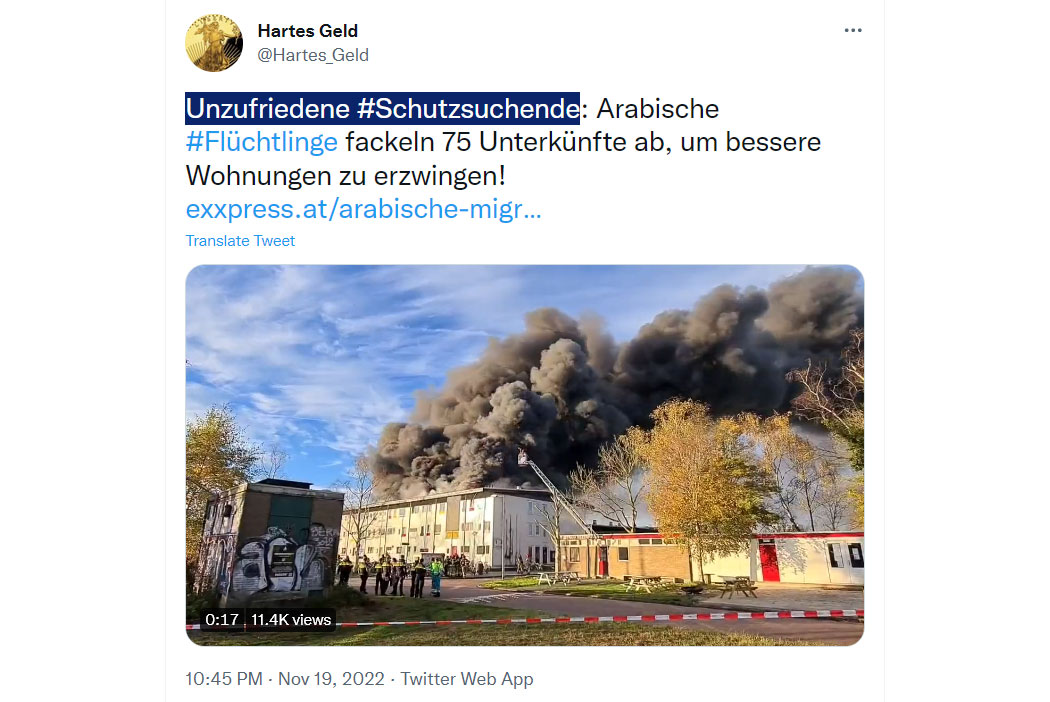
Task: Open the Twitter Web App source link
Action: pos(467,679)
